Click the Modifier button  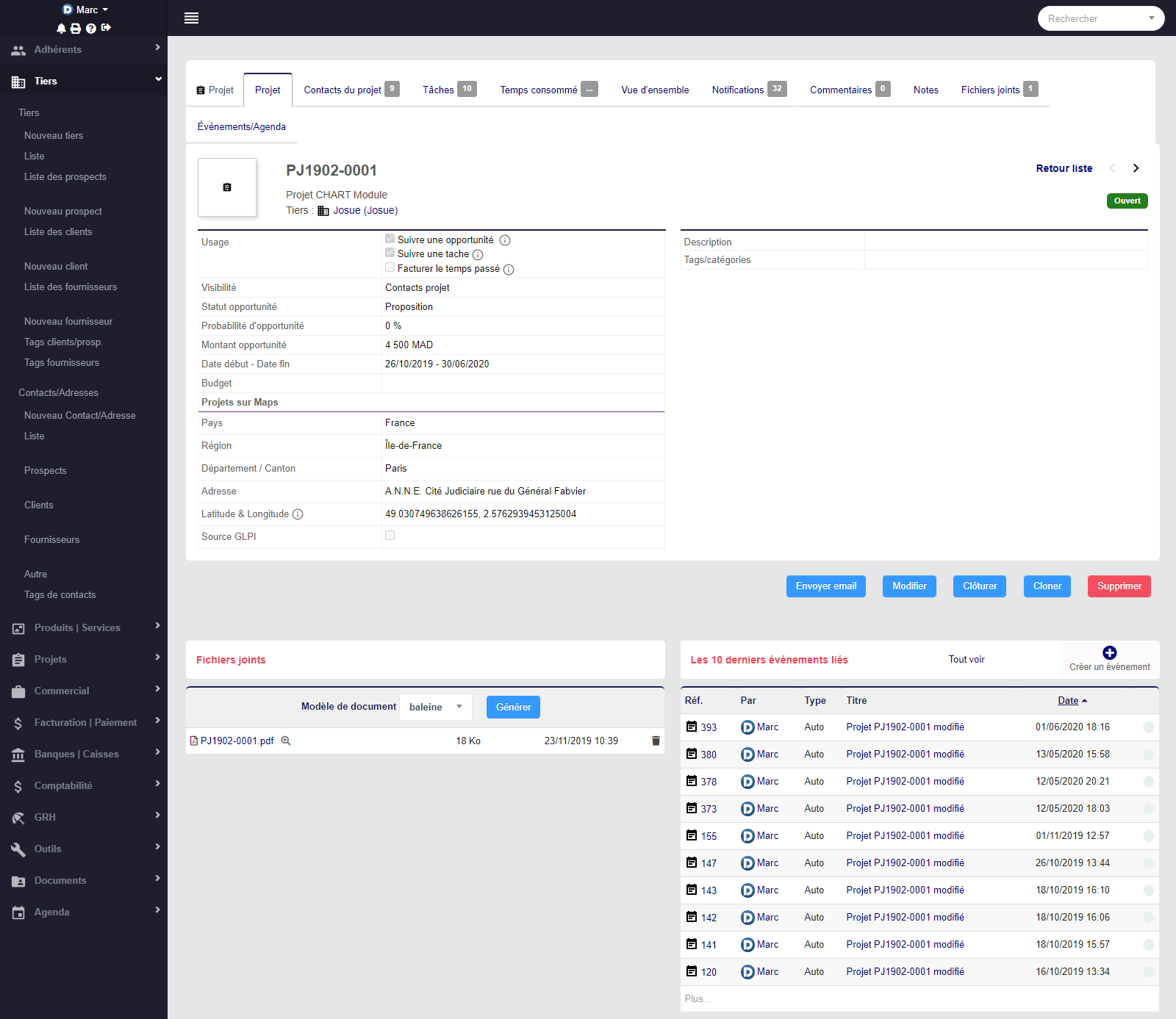click(909, 586)
